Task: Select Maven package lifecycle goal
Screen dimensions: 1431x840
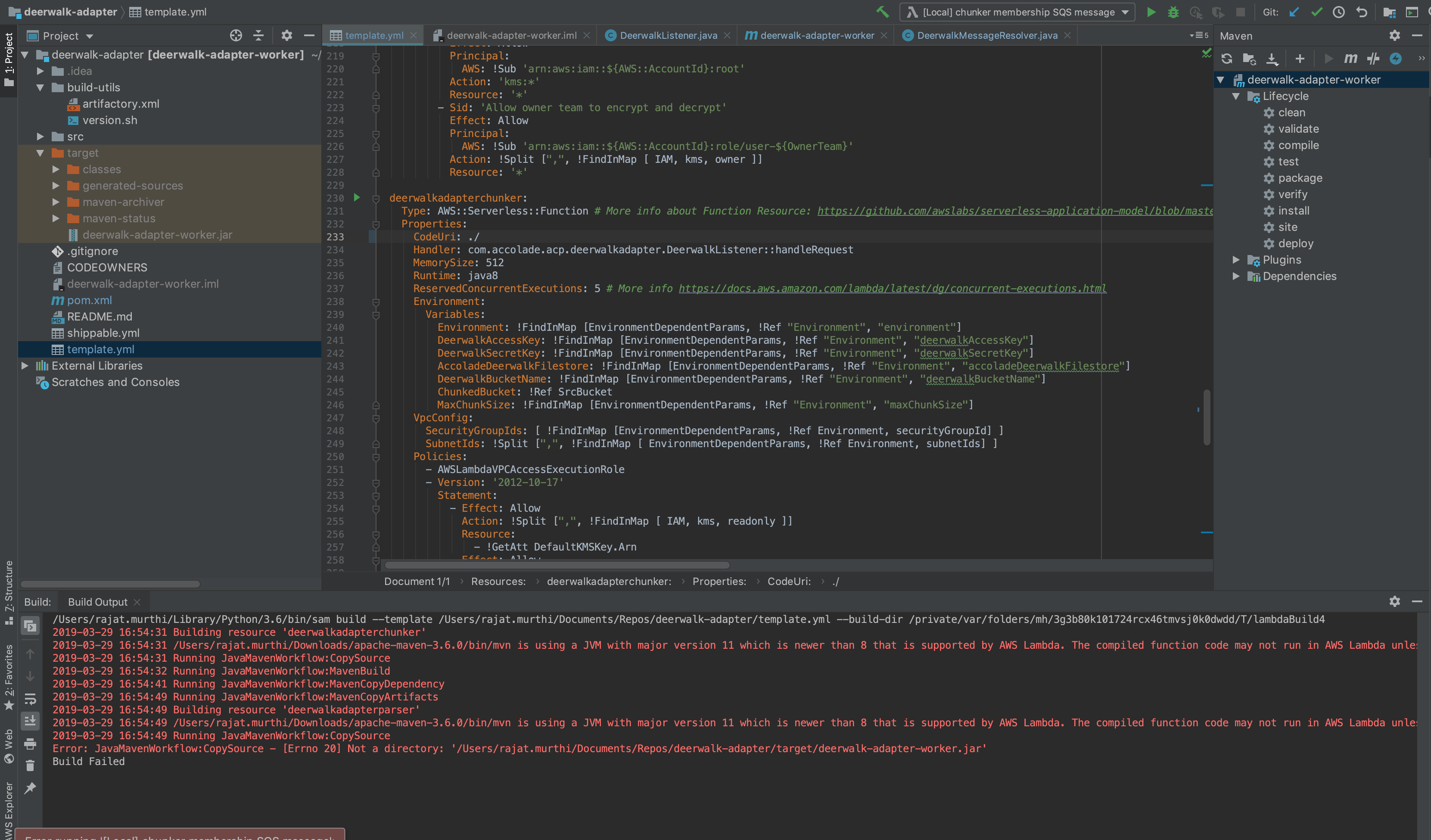Action: coord(1300,178)
